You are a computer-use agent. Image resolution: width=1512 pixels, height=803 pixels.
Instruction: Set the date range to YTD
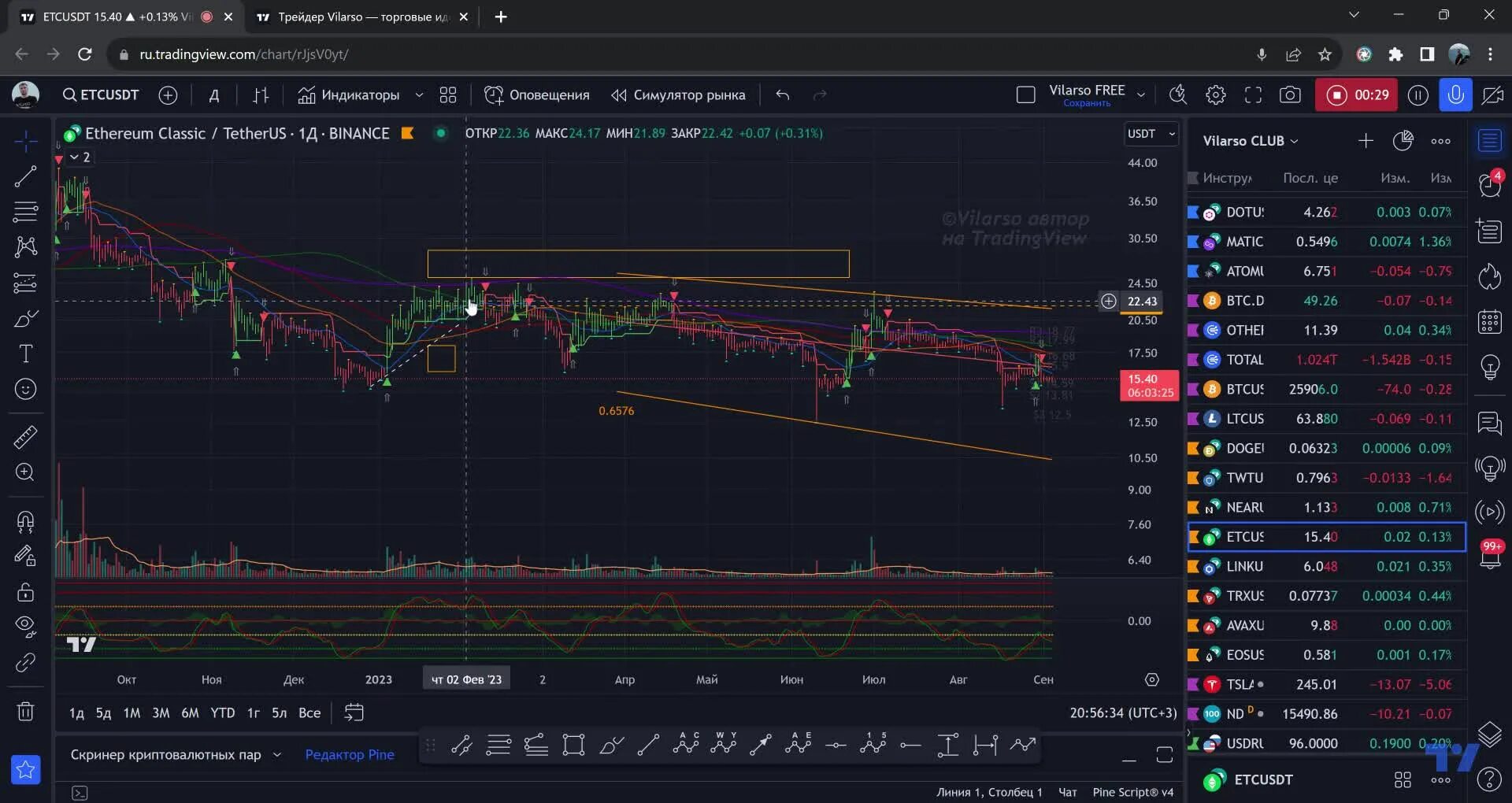pyautogui.click(x=222, y=713)
